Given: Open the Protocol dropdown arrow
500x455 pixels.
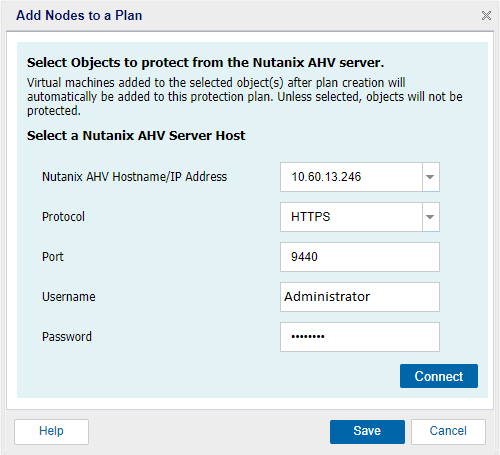Looking at the screenshot, I should tap(431, 217).
